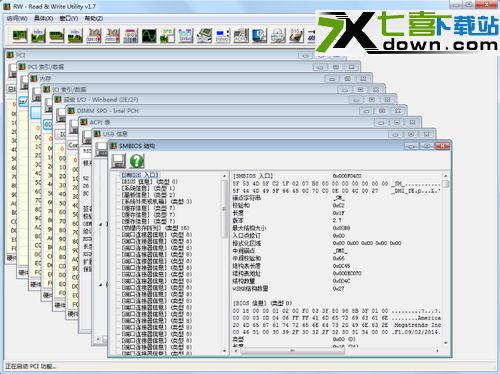The width and height of the screenshot is (500, 374).
Task: Select the [物理内存阵列] (类型 16) tree node
Action: pos(156,228)
